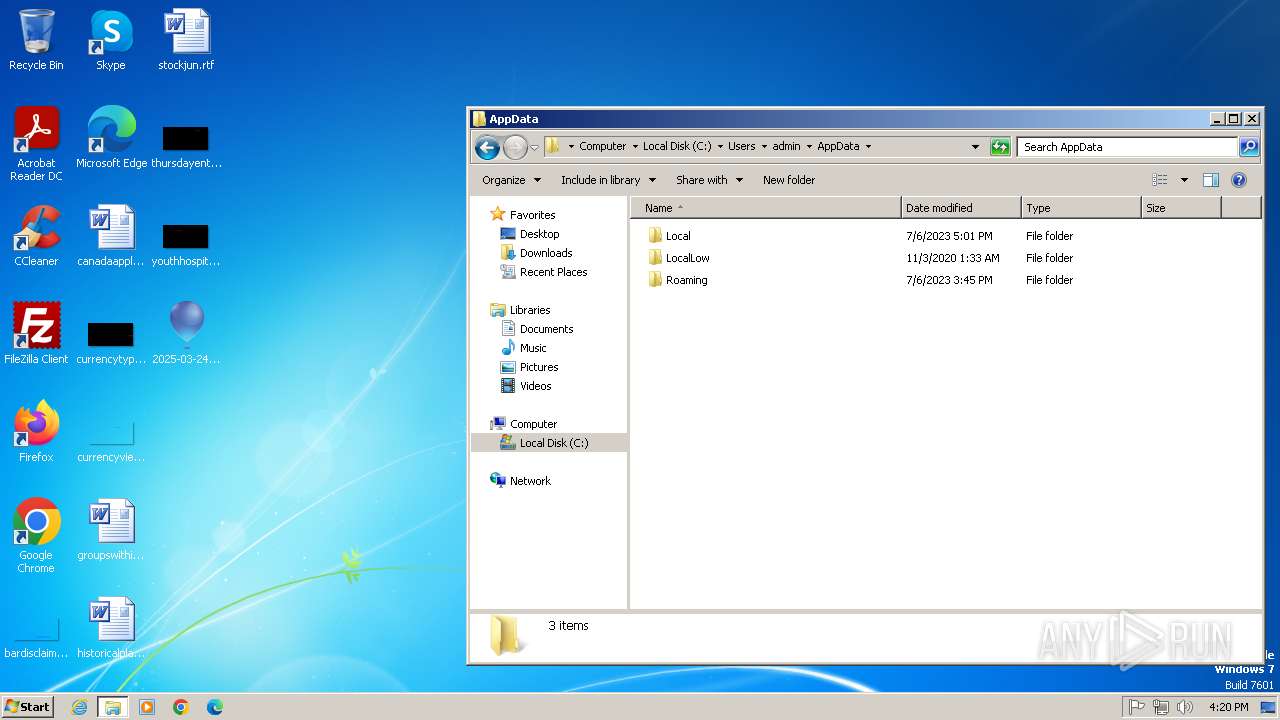1280x720 pixels.
Task: Launch CCleaner from the desktop
Action: pyautogui.click(x=36, y=236)
